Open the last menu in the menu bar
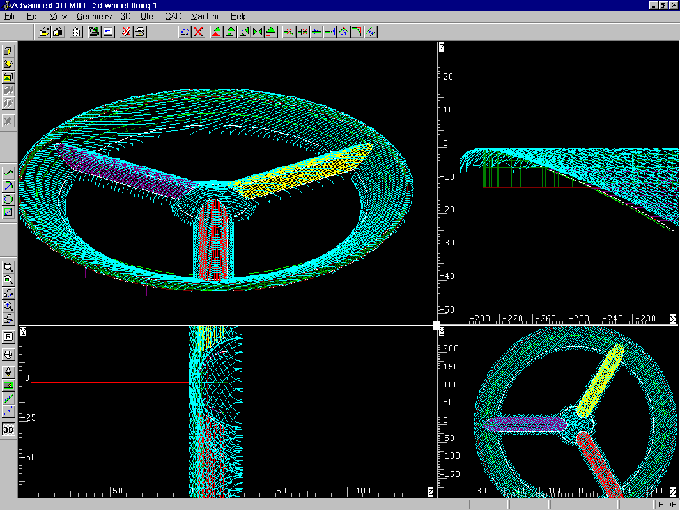Screen dimensions: 680x510 pyautogui.click(x=238, y=16)
